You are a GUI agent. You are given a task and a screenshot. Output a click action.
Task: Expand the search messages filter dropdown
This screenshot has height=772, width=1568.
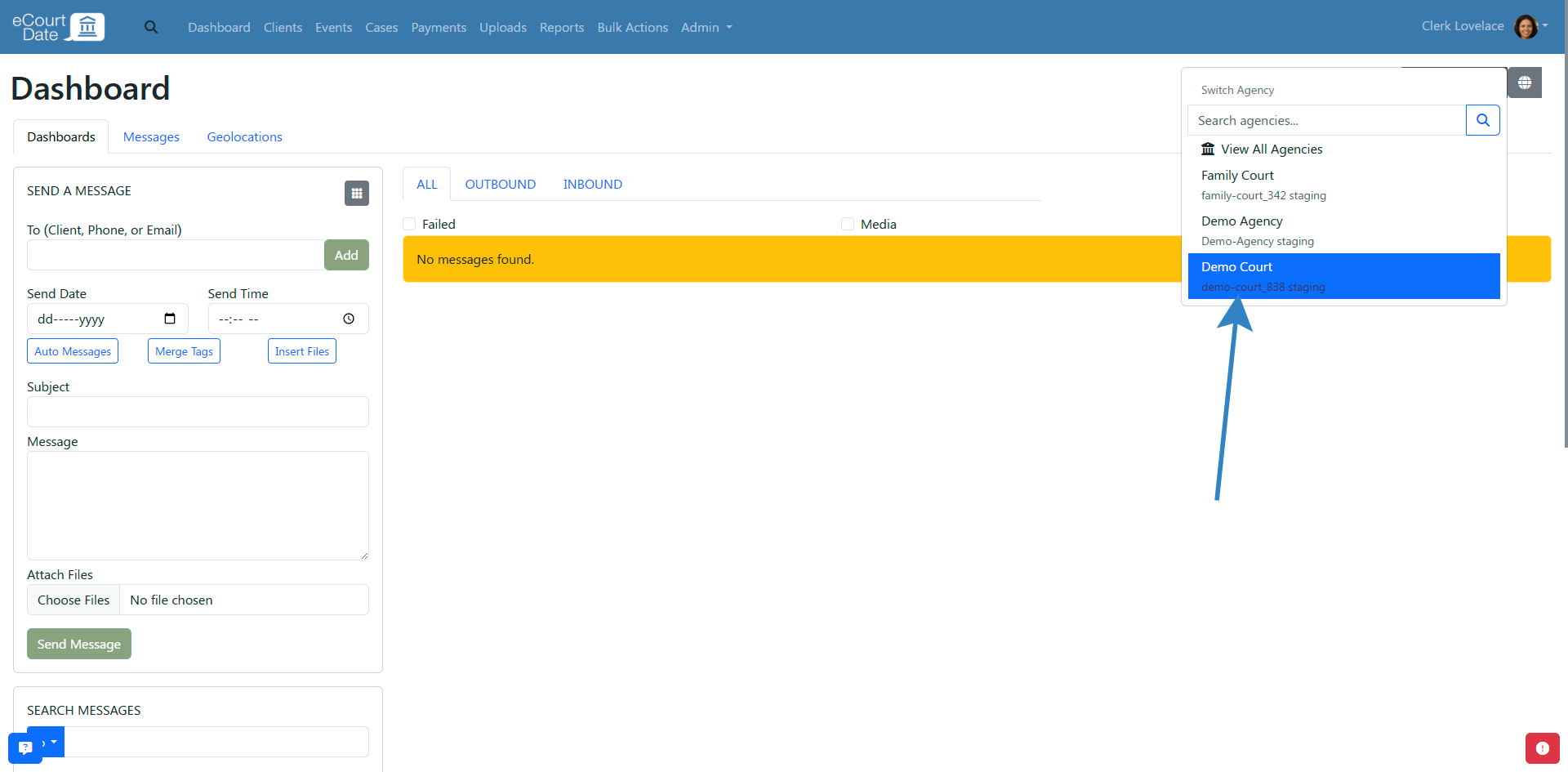(x=52, y=742)
